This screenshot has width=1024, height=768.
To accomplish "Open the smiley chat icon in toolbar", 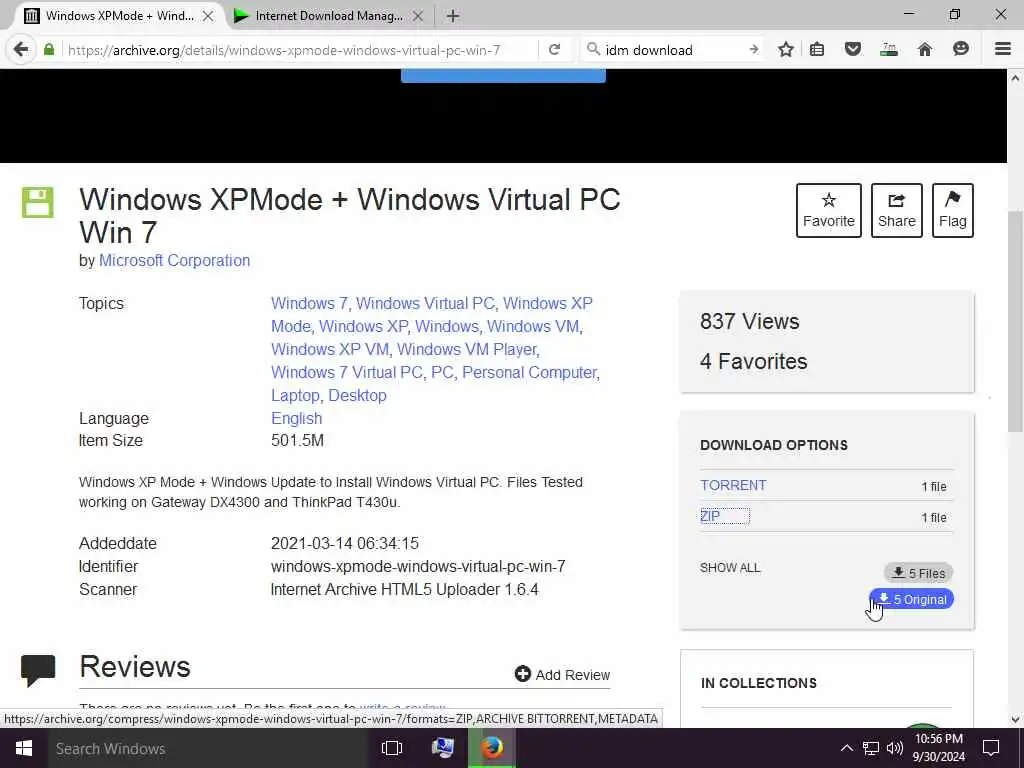I will pos(961,50).
